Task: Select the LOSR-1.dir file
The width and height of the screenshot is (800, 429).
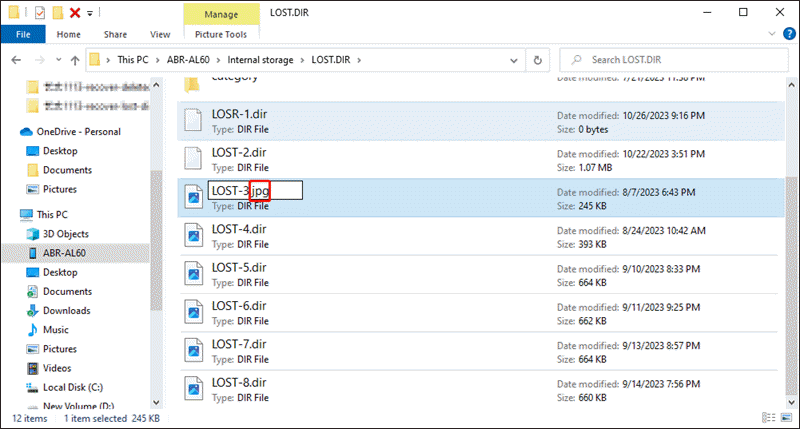Action: 481,121
